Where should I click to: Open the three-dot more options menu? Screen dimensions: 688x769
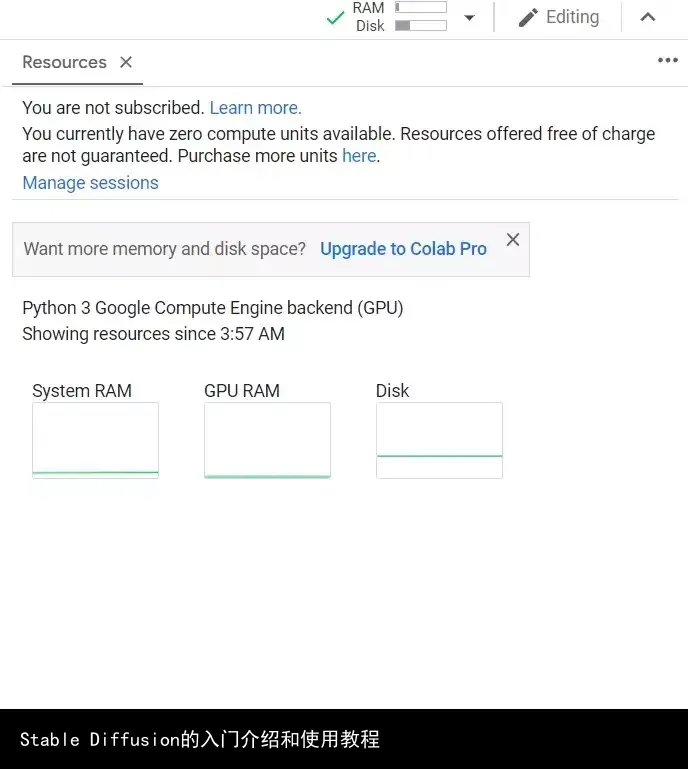coord(667,61)
